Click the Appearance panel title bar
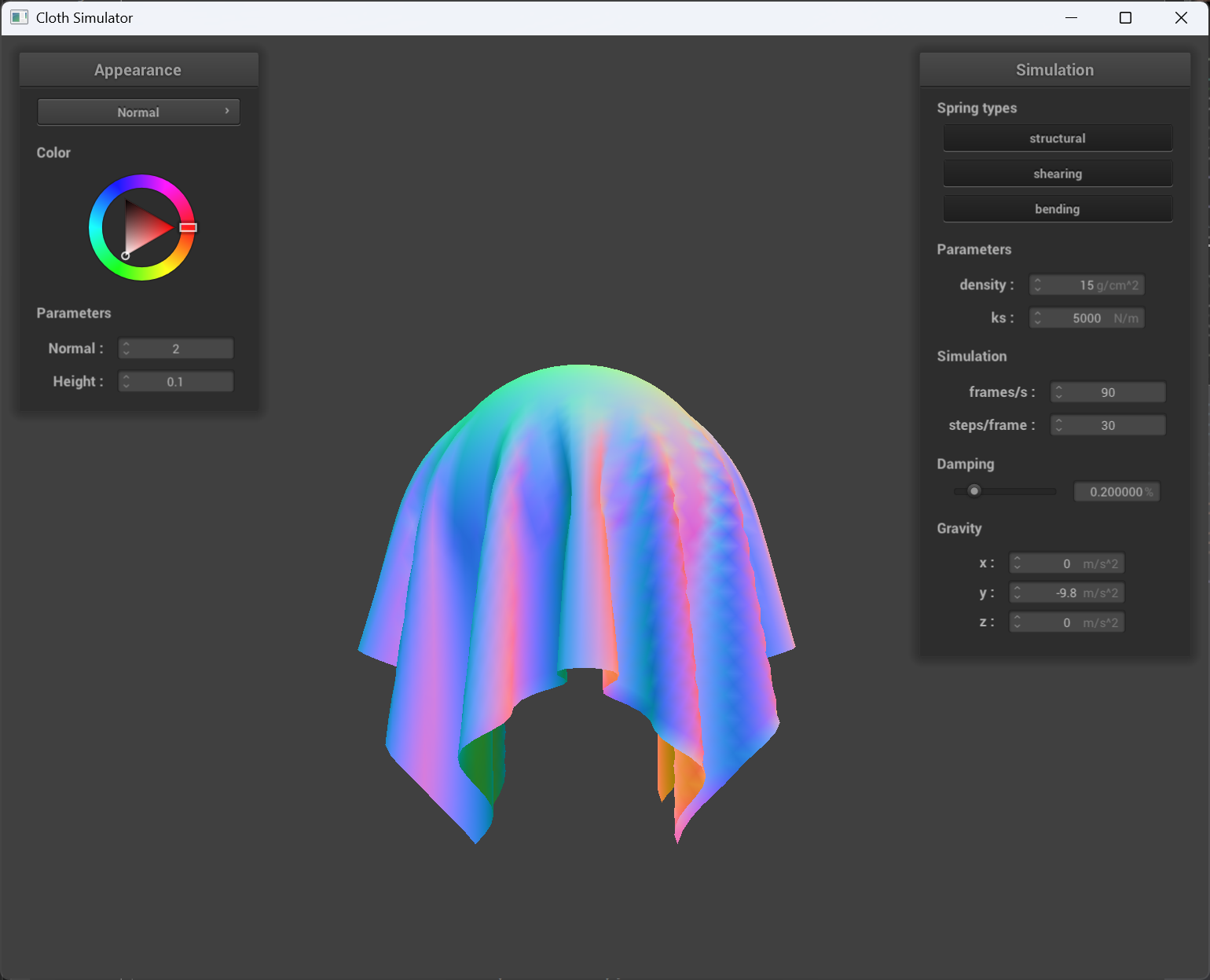Image resolution: width=1210 pixels, height=980 pixels. [x=138, y=70]
